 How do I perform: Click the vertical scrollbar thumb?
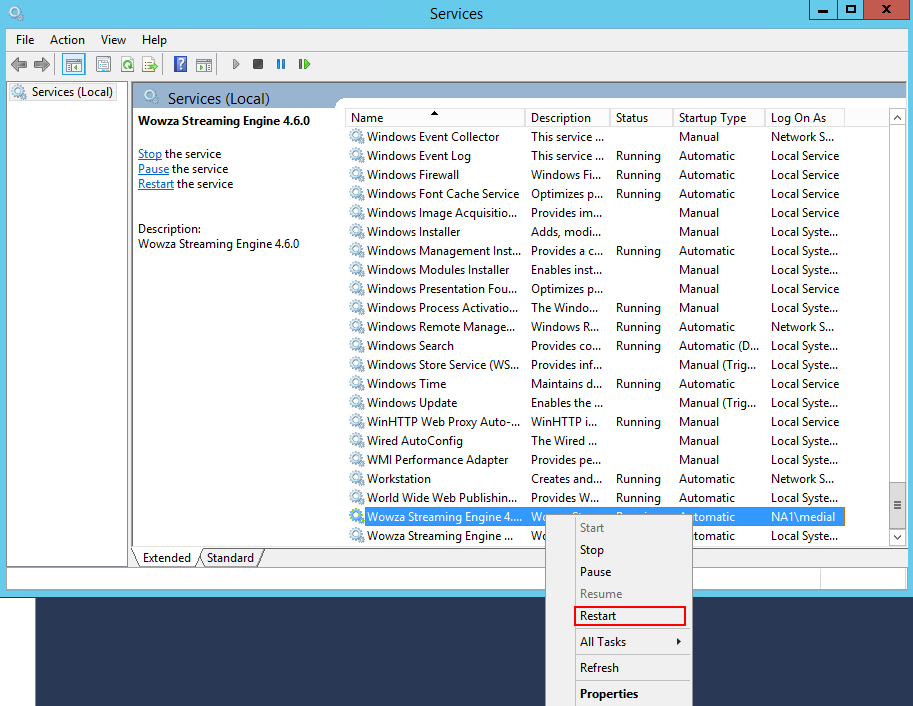tap(897, 505)
